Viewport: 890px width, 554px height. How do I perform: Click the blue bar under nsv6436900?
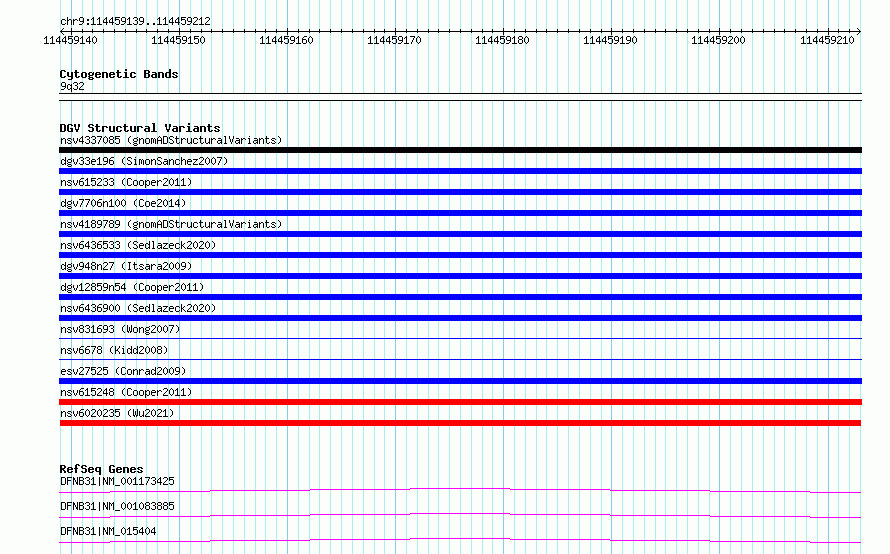point(460,318)
